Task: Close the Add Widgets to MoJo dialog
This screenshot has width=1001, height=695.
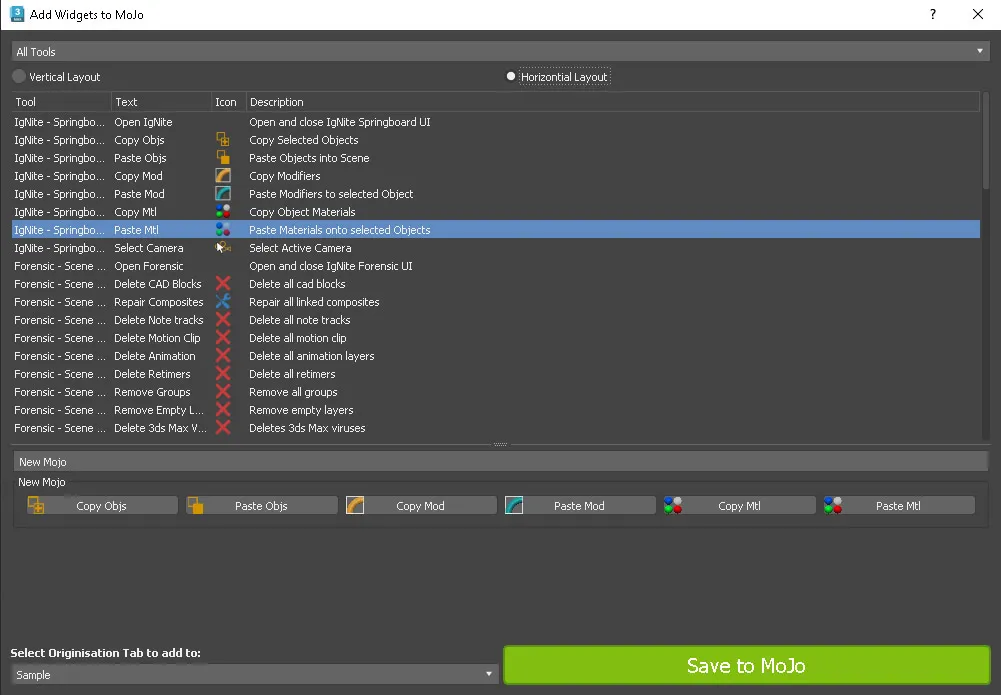Action: 977,14
